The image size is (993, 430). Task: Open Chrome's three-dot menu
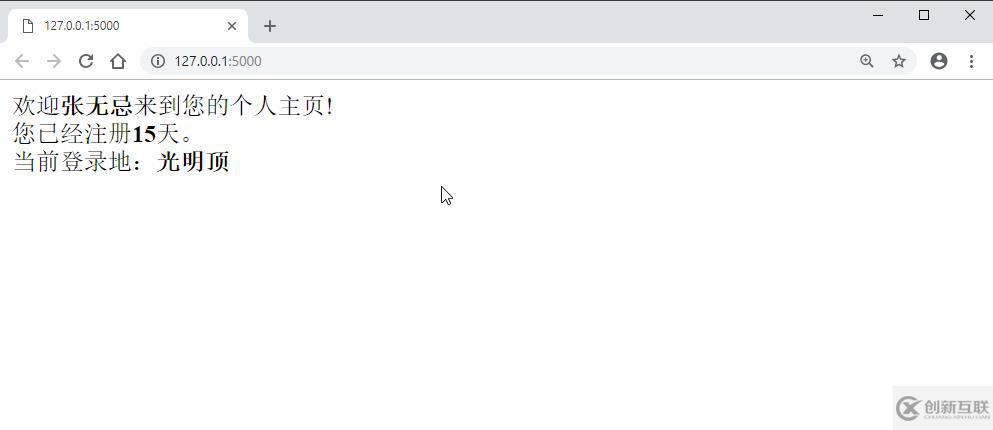coord(971,61)
